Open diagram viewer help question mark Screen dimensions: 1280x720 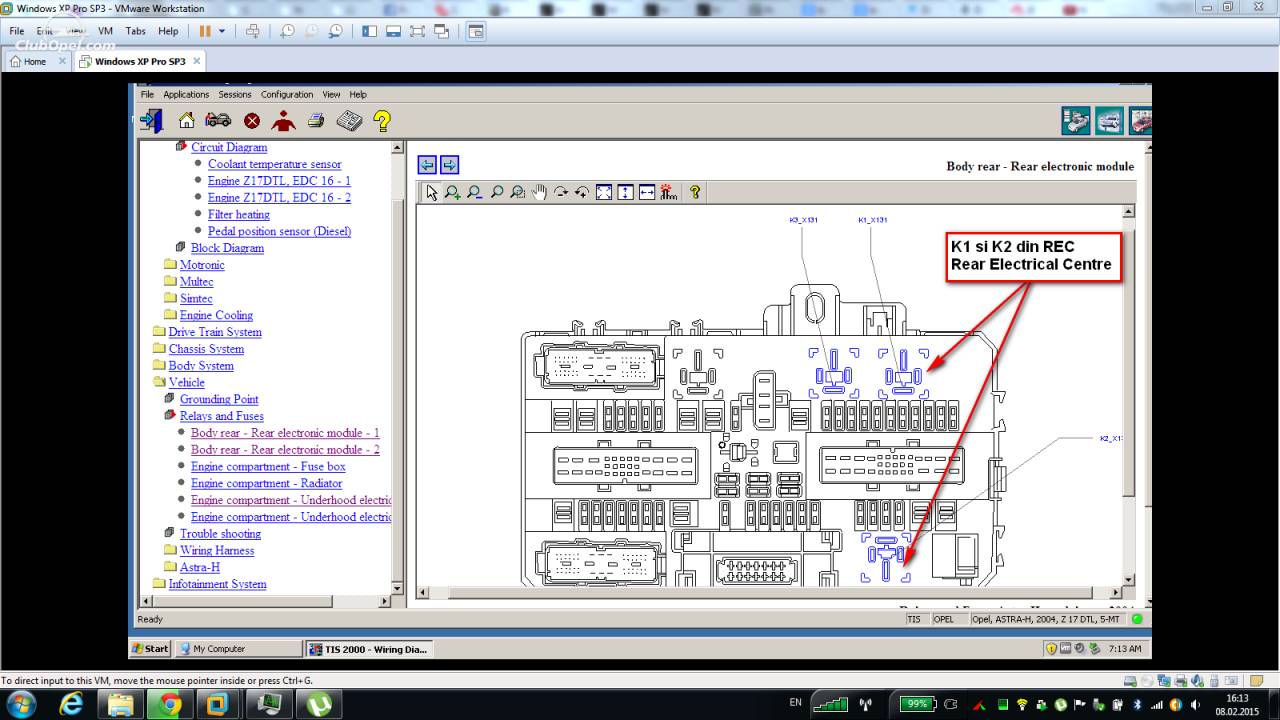point(696,192)
